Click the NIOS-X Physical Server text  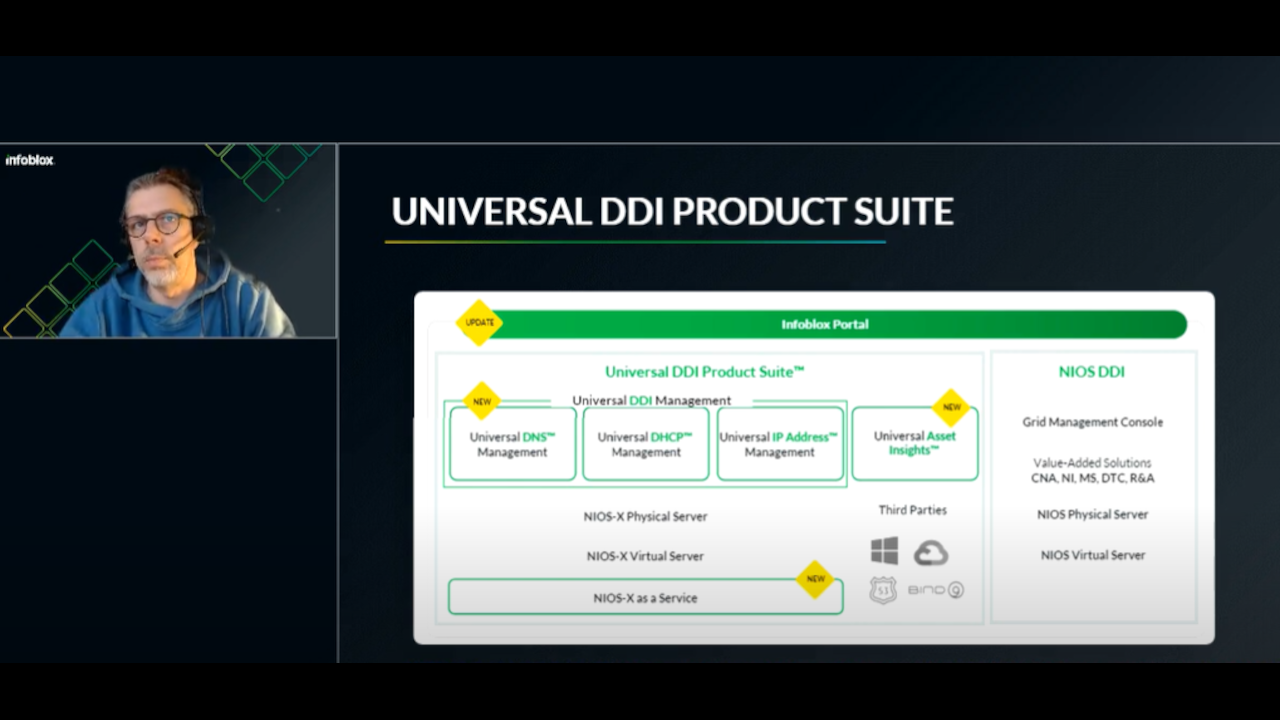(x=645, y=517)
